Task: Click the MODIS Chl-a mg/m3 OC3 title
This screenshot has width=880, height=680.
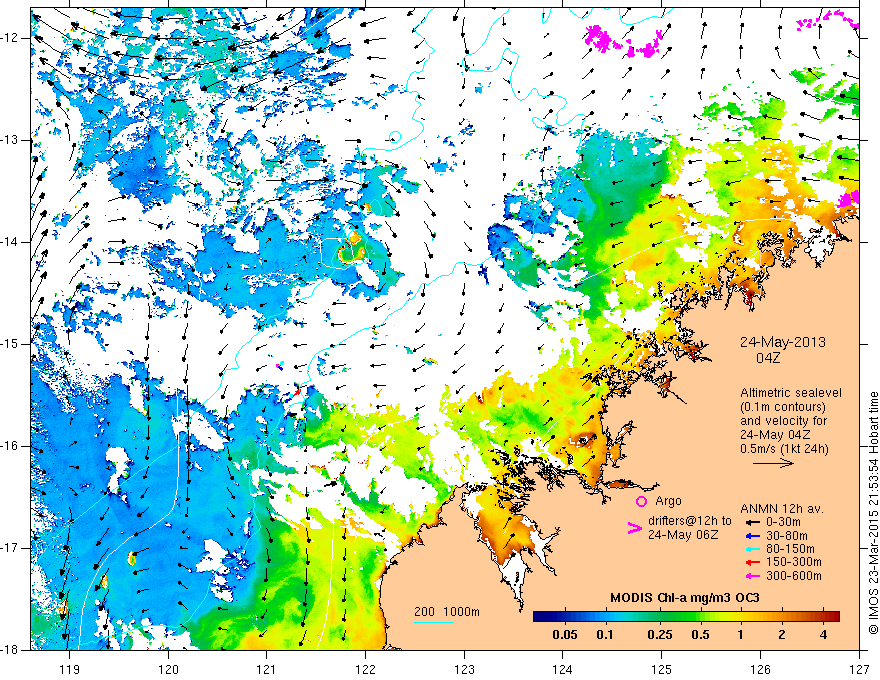Action: coord(685,598)
